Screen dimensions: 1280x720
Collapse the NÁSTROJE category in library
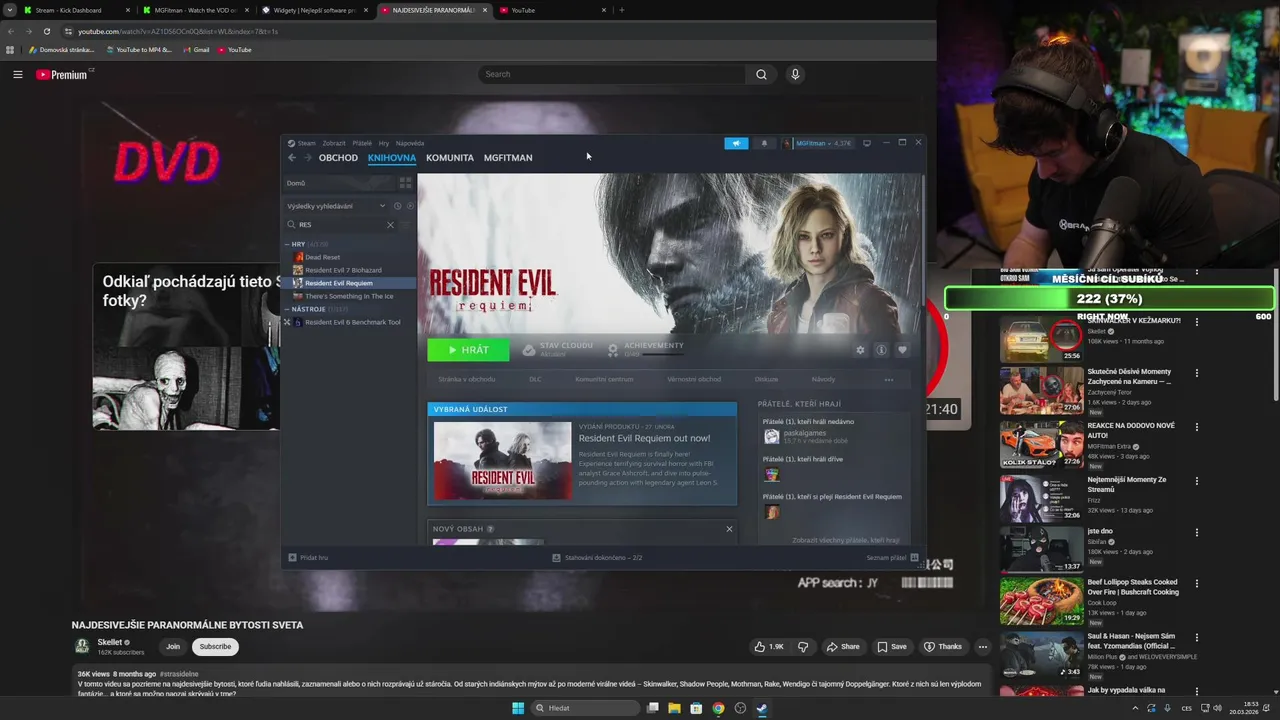pos(288,309)
